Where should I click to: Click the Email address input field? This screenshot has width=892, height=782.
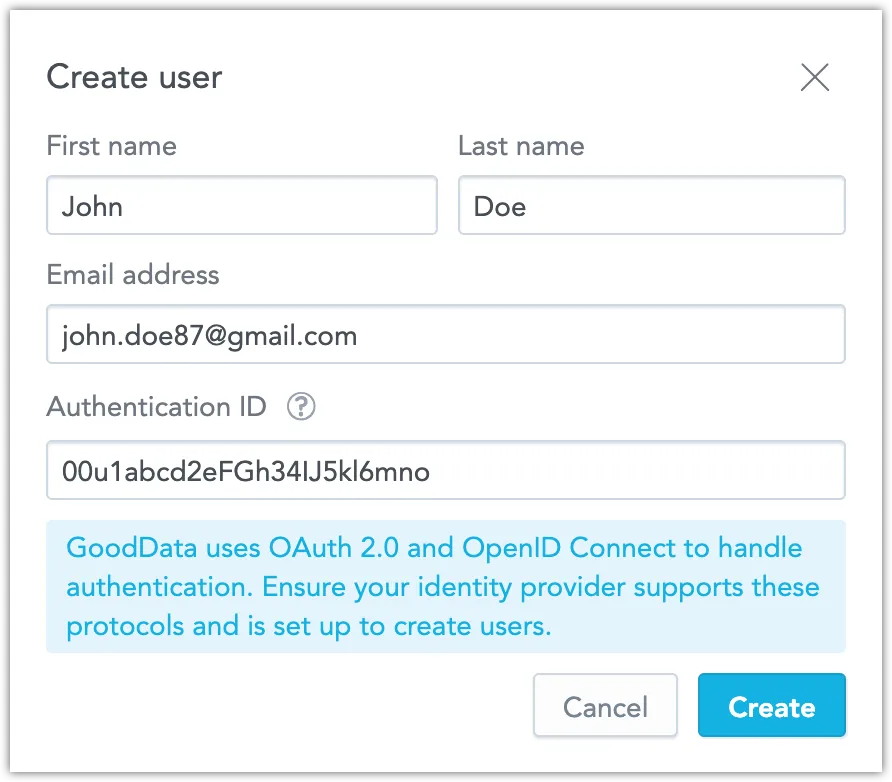pyautogui.click(x=445, y=334)
